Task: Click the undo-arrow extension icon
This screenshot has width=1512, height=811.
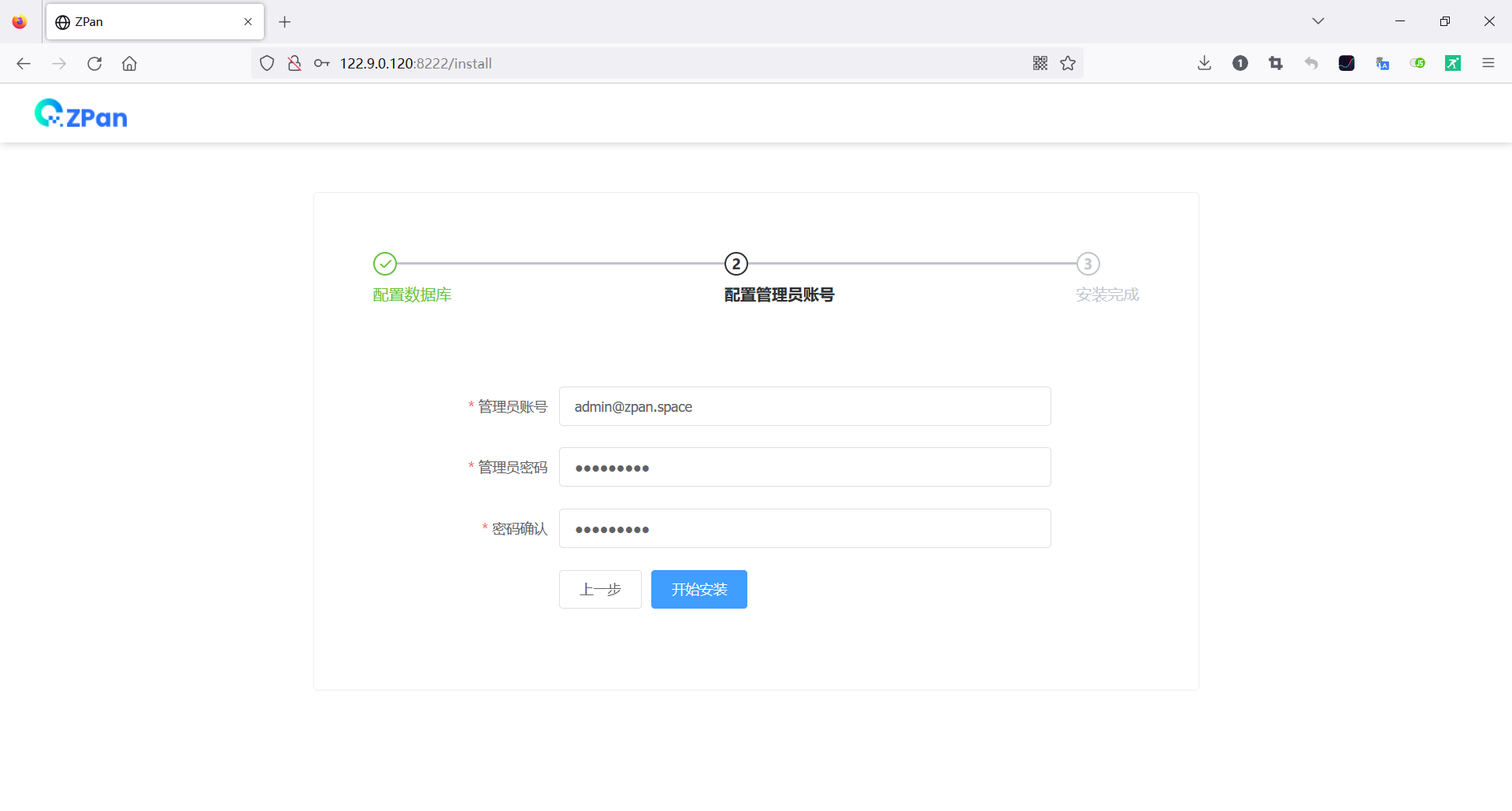Action: coord(1311,63)
